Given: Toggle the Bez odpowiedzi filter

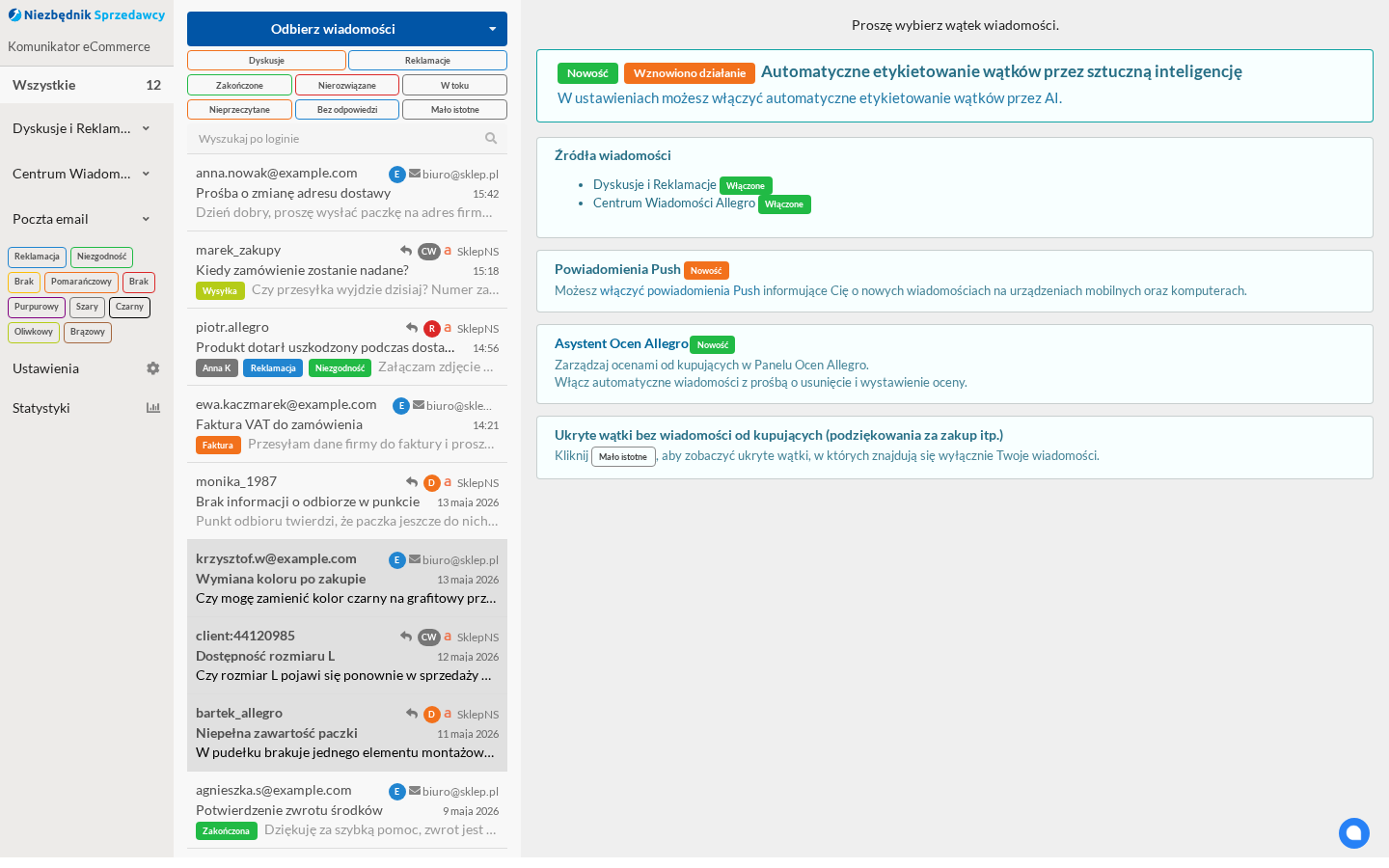Looking at the screenshot, I should (347, 110).
